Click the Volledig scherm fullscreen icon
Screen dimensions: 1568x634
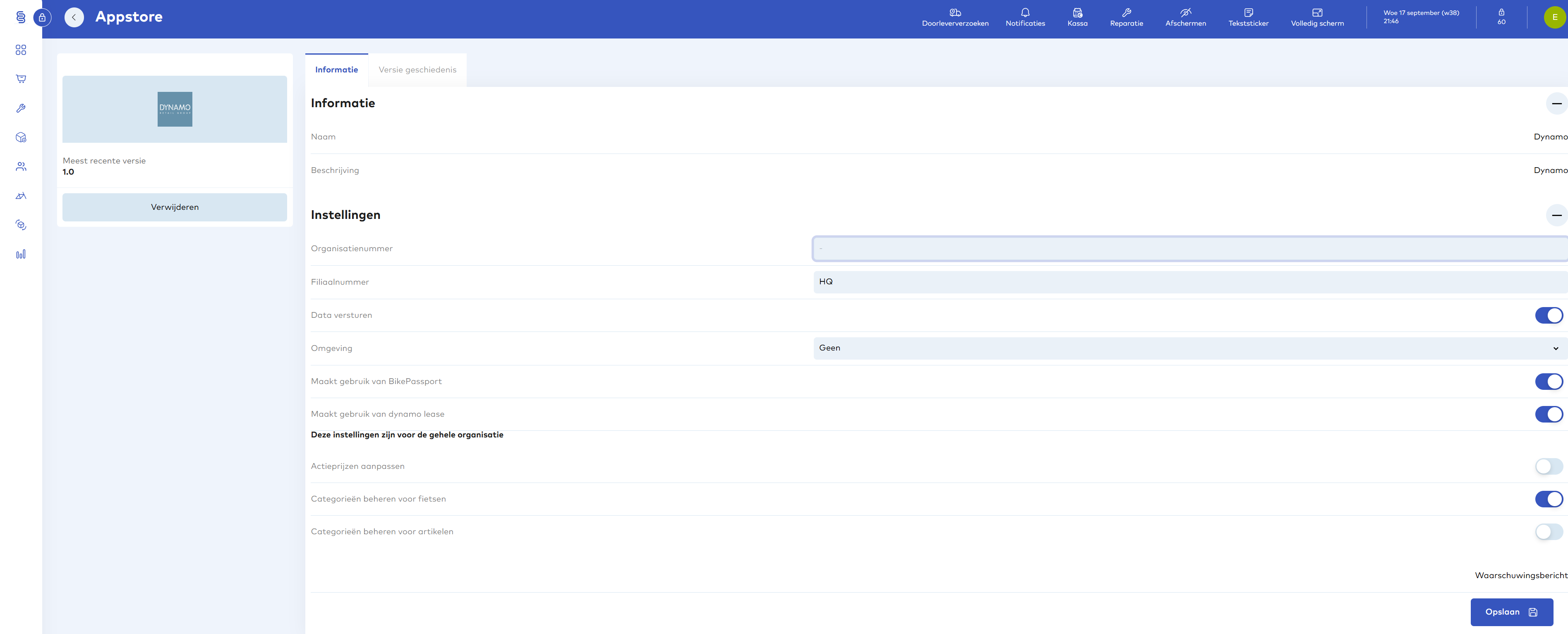(1316, 17)
